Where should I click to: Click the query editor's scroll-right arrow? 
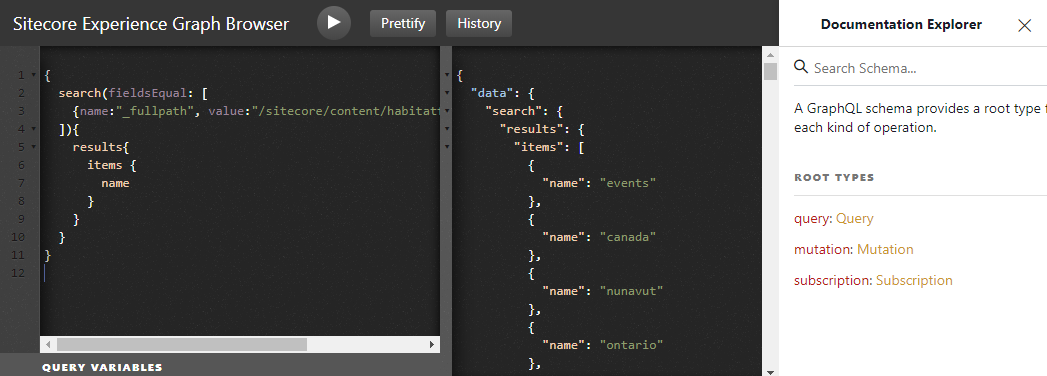click(432, 345)
